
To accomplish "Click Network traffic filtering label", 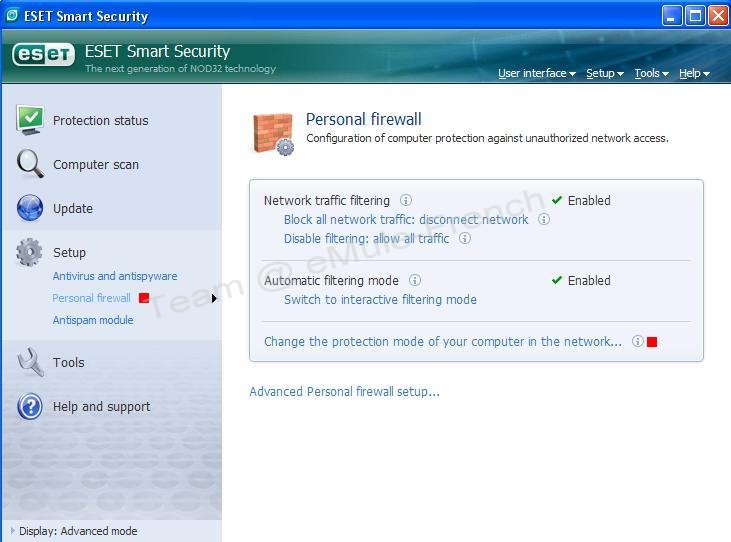I will pos(327,200).
